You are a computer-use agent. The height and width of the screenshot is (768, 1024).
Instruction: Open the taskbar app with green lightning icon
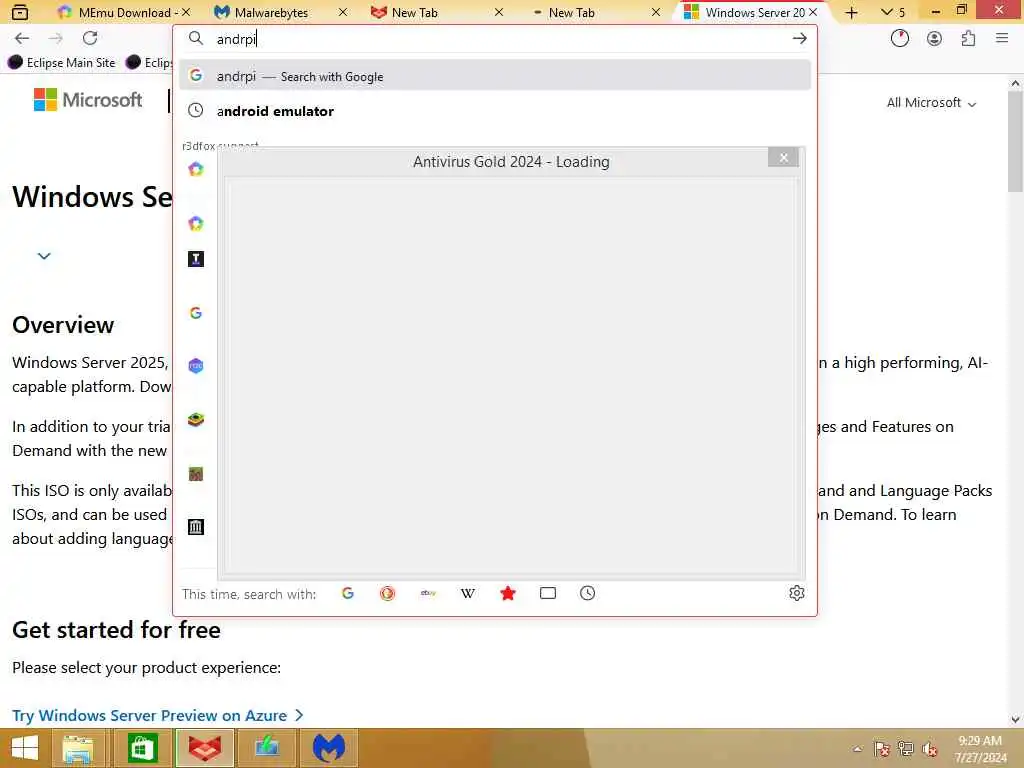[266, 748]
